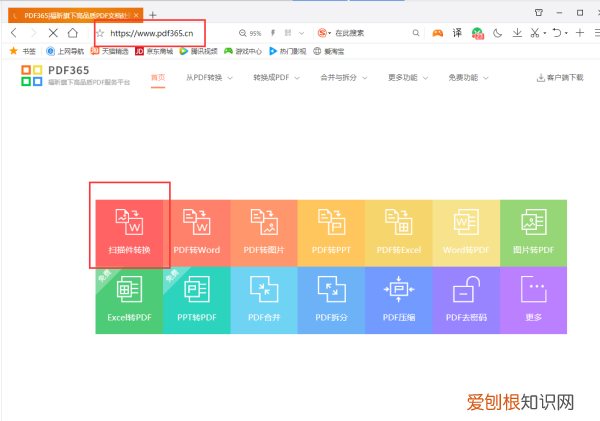Click the search magnifier in search box
Image resolution: width=600 pixels, height=421 pixels.
tap(416, 33)
